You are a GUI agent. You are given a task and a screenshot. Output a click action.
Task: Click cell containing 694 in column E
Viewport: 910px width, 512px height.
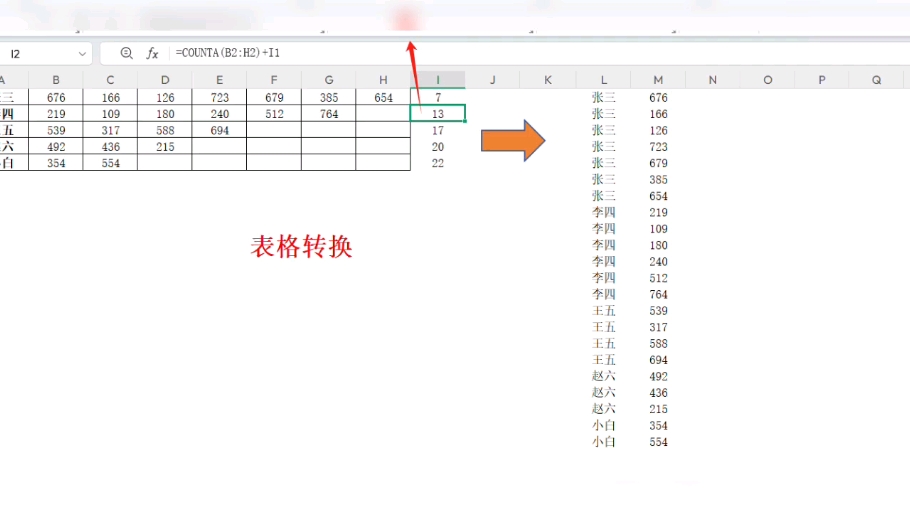click(219, 130)
